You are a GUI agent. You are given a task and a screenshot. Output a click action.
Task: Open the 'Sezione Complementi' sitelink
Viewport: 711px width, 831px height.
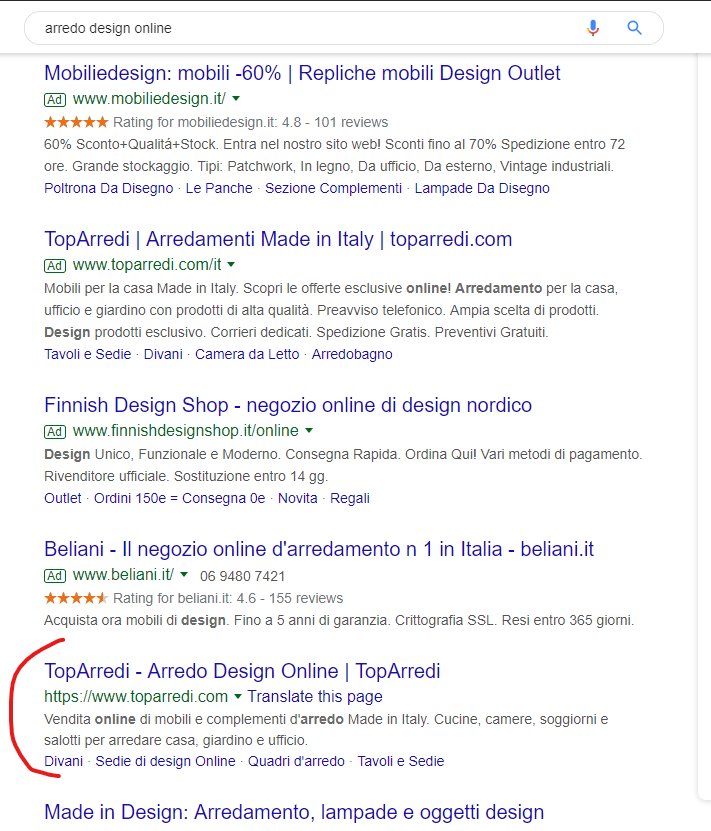tap(333, 188)
